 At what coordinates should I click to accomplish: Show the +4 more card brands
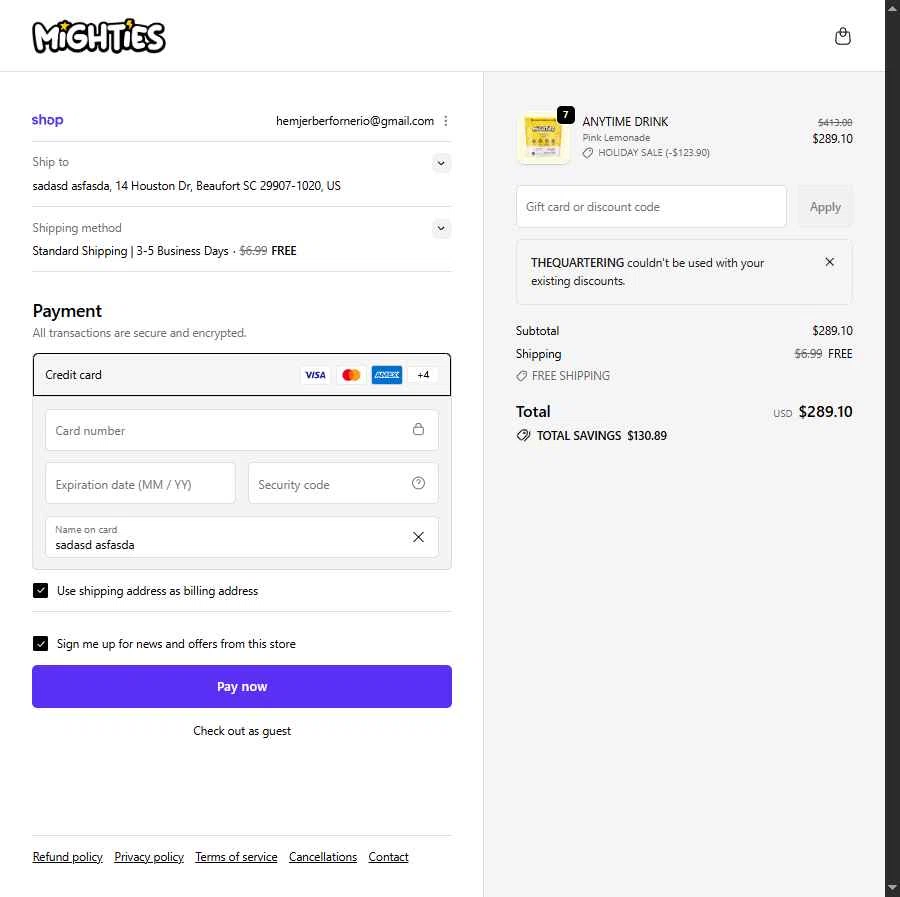coord(423,375)
